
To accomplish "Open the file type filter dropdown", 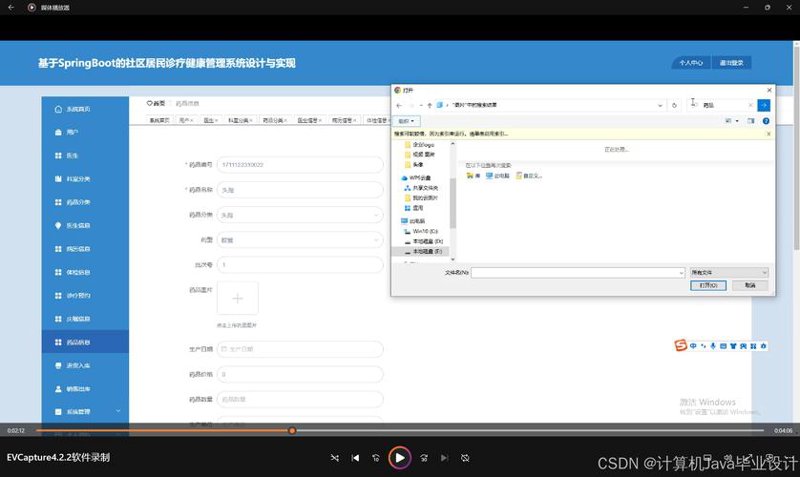I will tap(729, 272).
